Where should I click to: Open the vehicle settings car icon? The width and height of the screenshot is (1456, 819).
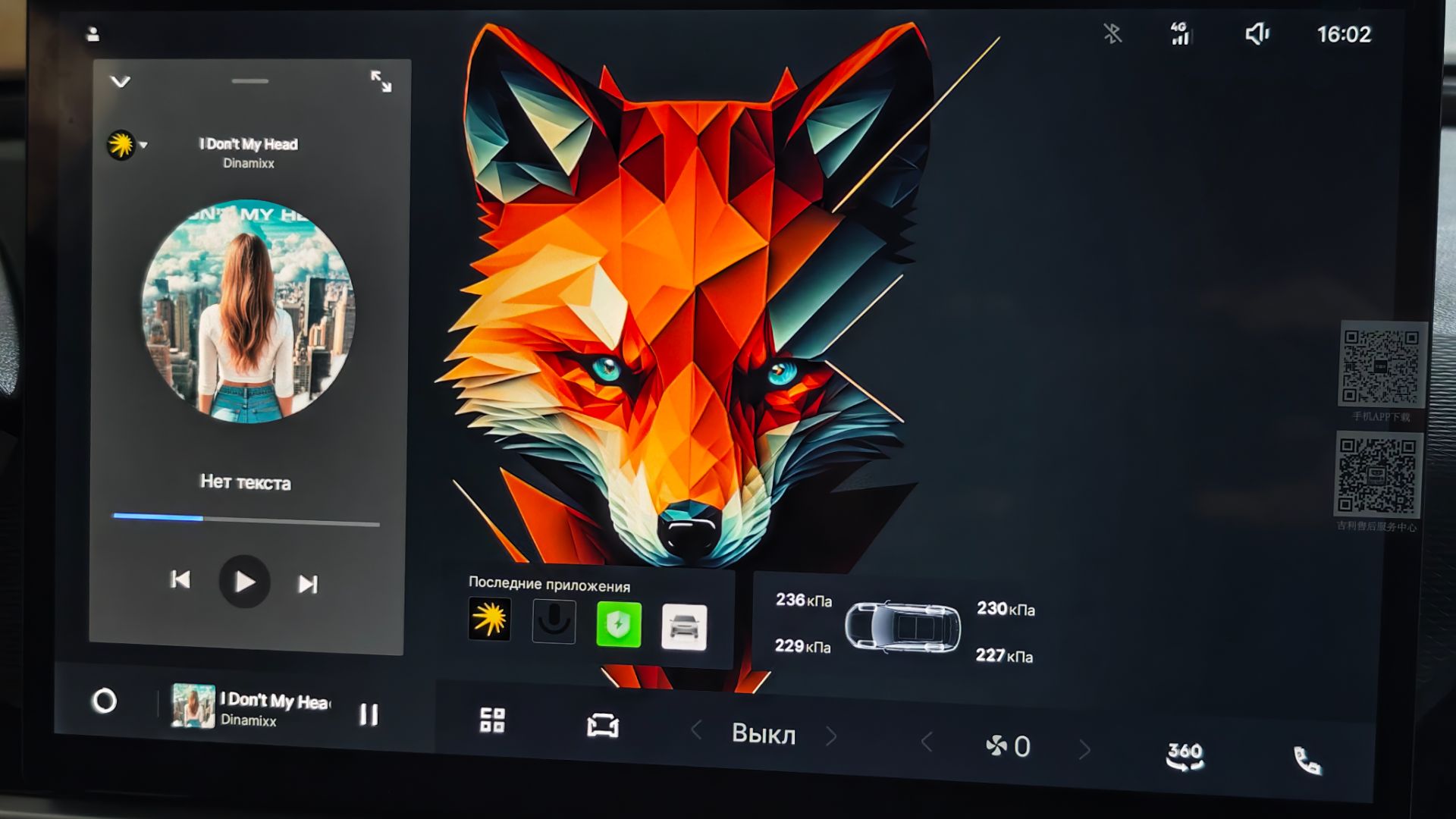(x=603, y=726)
